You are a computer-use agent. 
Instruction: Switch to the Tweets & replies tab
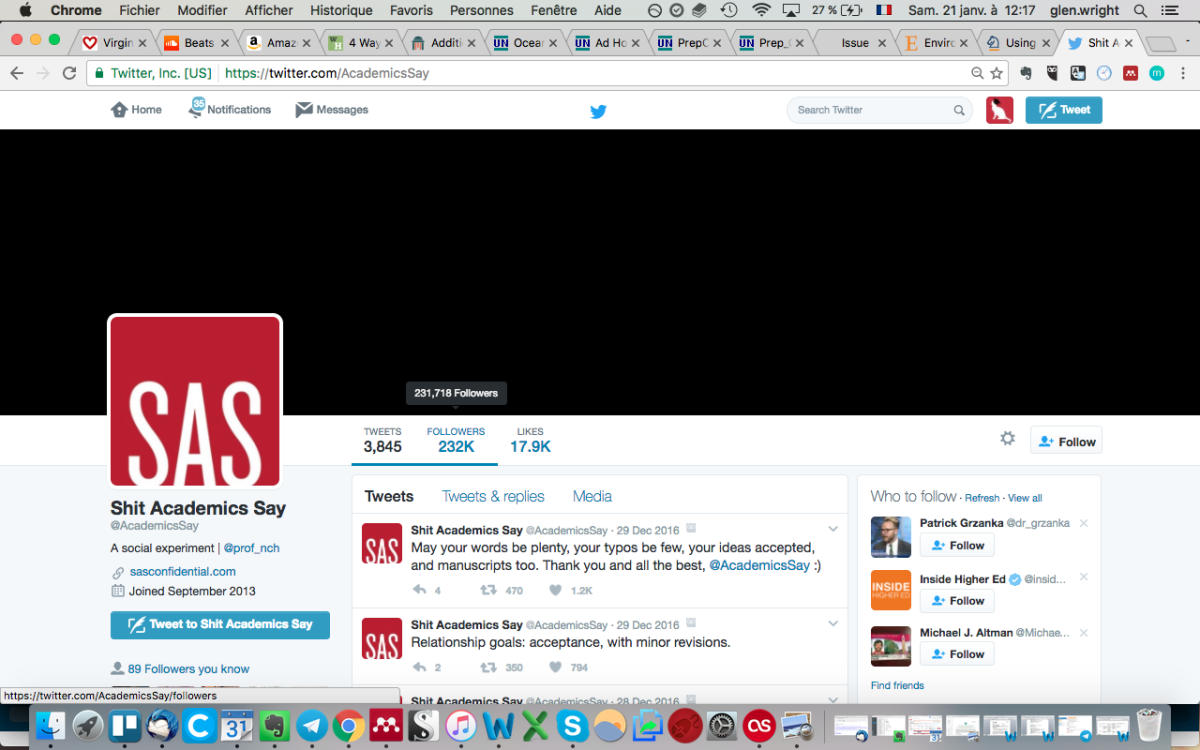[493, 496]
